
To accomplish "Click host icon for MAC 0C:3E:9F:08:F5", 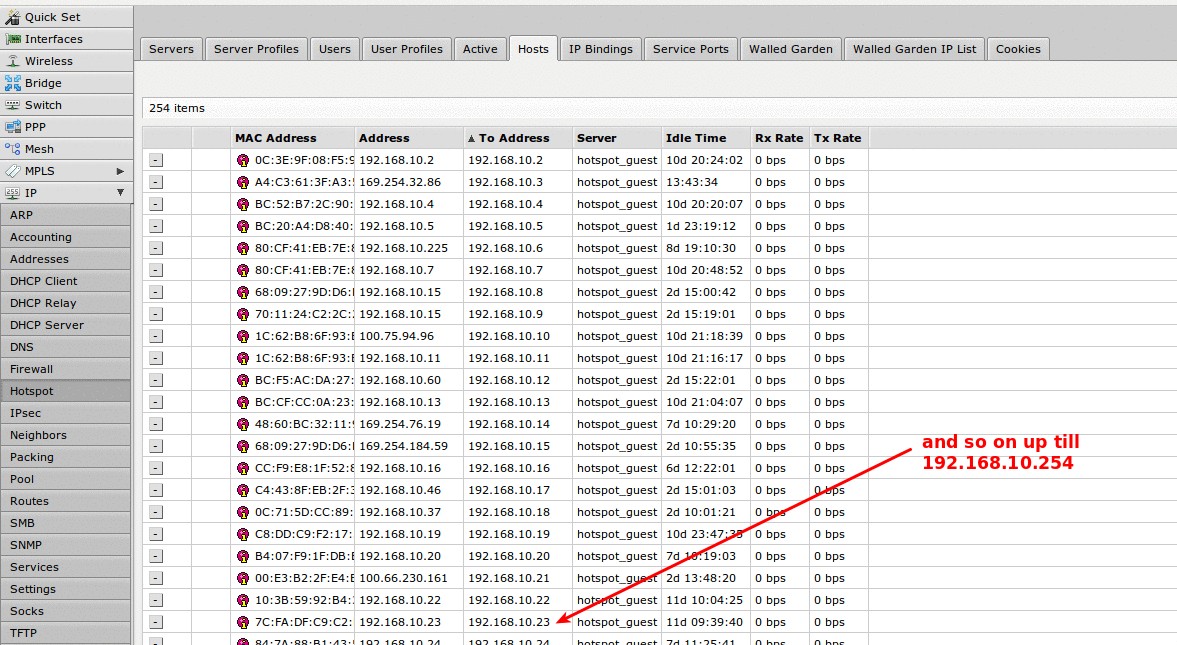I will click(x=242, y=160).
